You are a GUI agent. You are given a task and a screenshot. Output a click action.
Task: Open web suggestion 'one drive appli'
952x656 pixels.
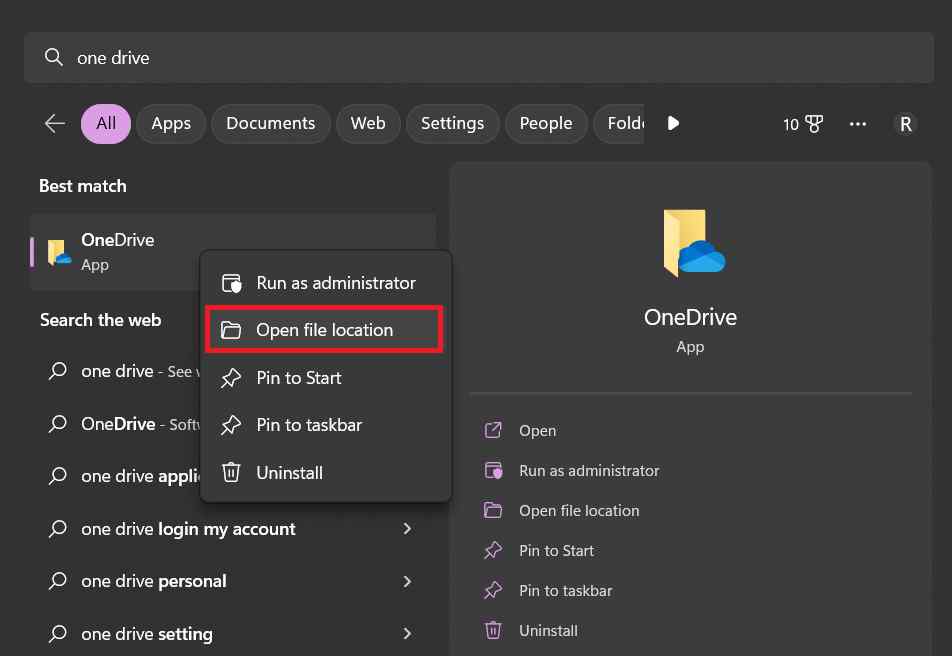[x=123, y=476]
